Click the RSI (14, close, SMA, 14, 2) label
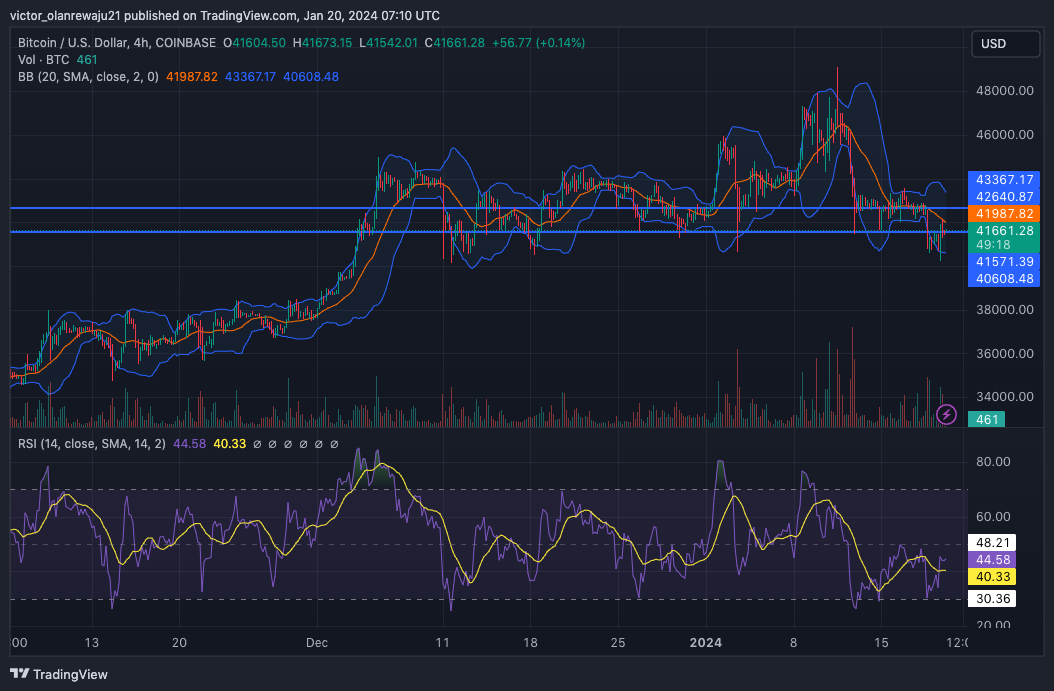The width and height of the screenshot is (1054, 691). point(91,444)
